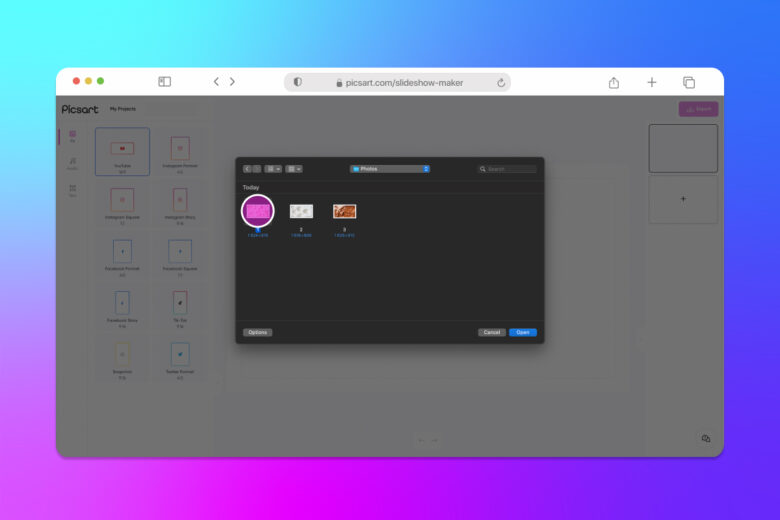Select the TikTok format preset icon
The image size is (780, 520).
[180, 303]
